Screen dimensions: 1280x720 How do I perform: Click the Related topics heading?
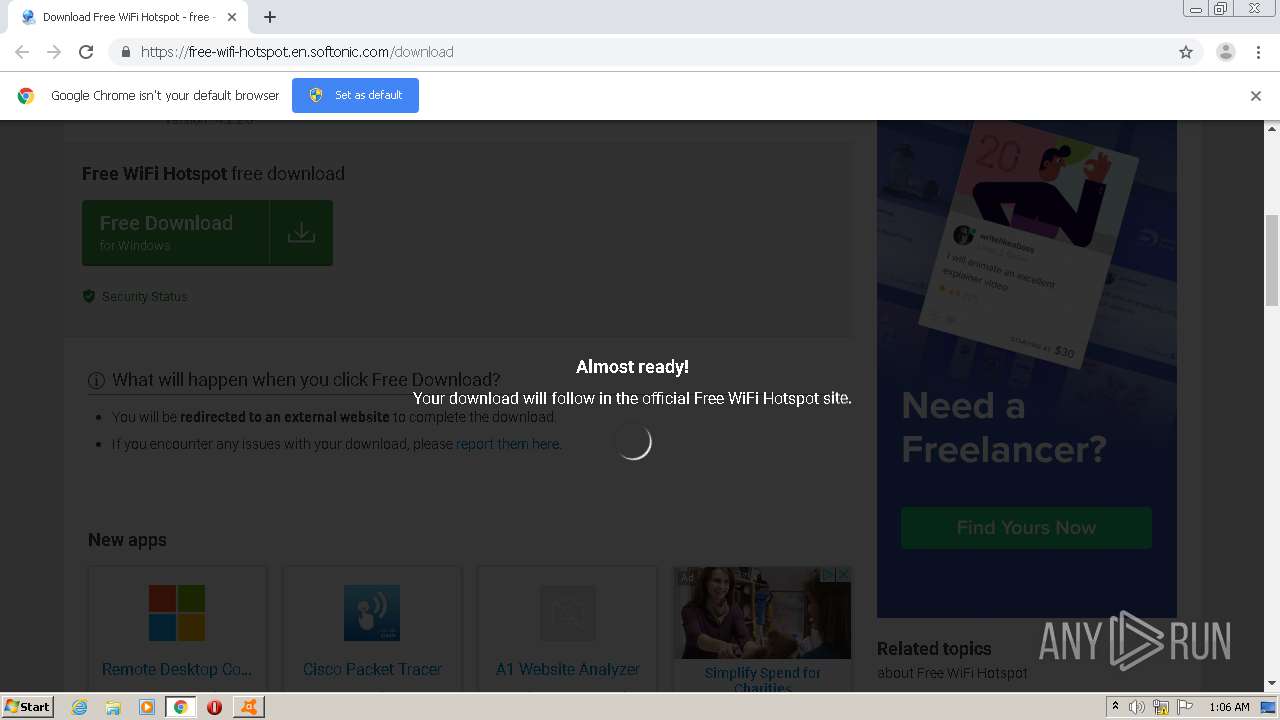934,649
